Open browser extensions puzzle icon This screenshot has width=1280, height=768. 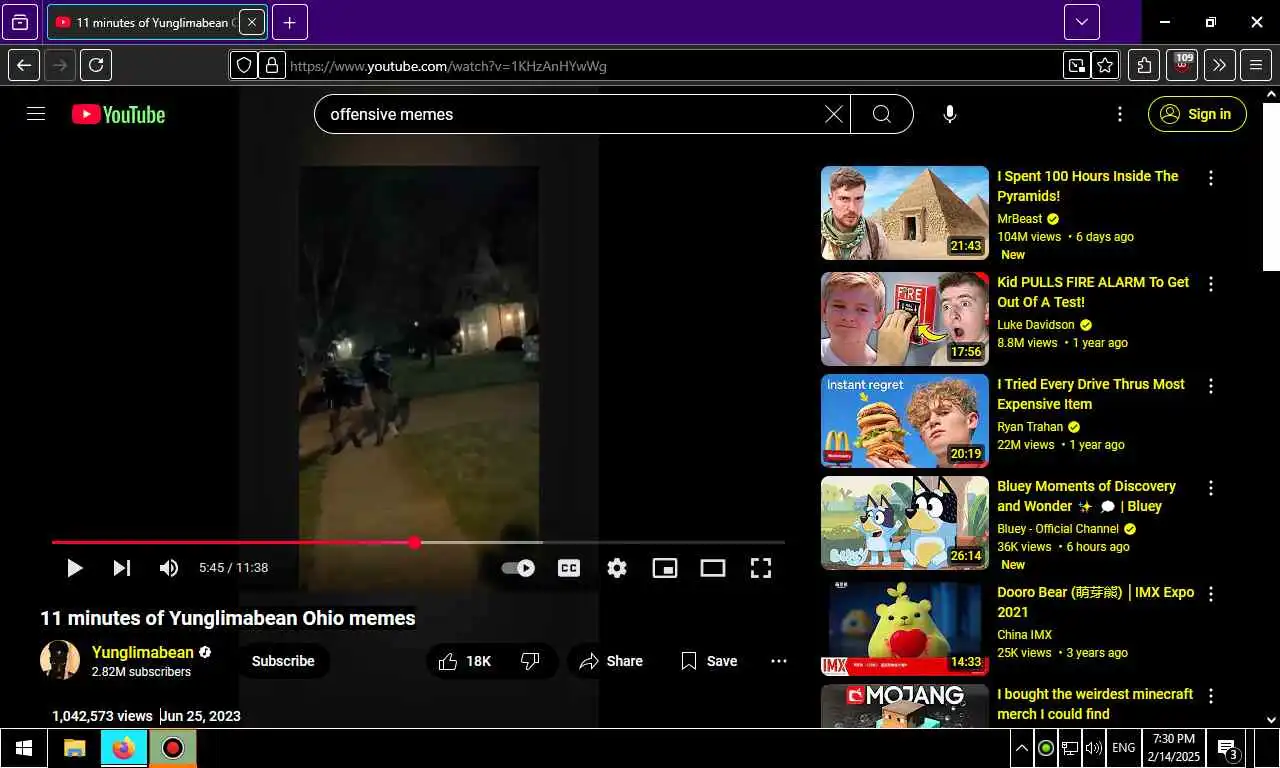pyautogui.click(x=1144, y=66)
